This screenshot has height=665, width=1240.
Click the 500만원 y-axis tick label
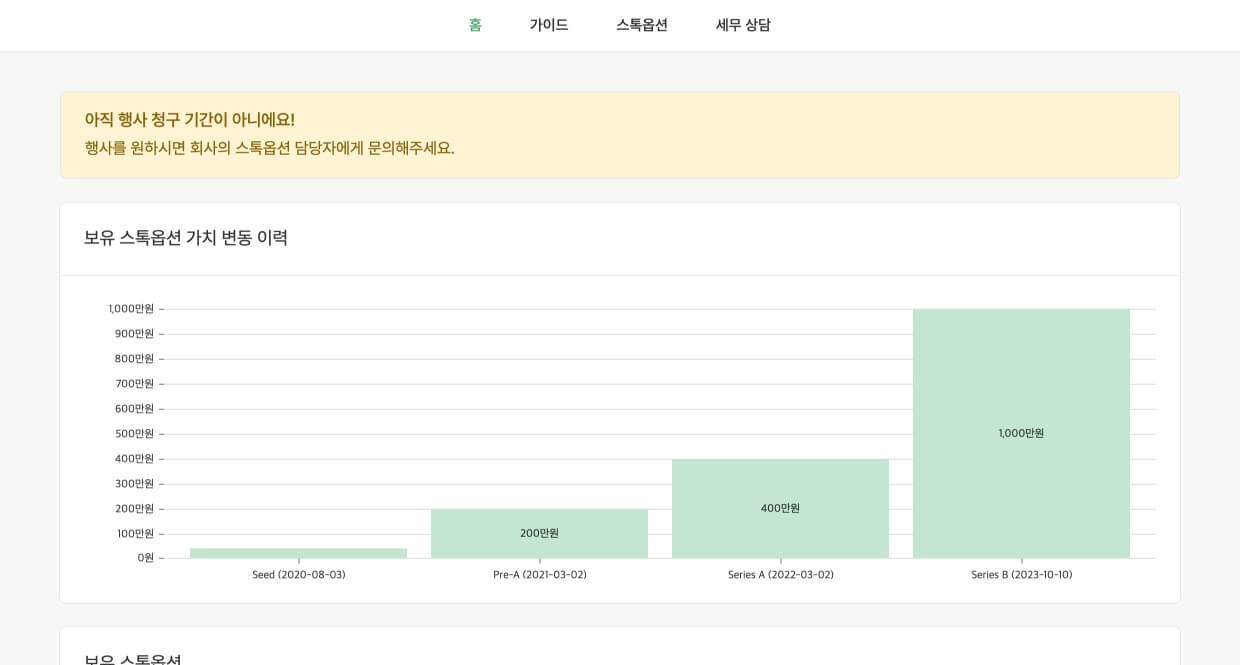[134, 434]
